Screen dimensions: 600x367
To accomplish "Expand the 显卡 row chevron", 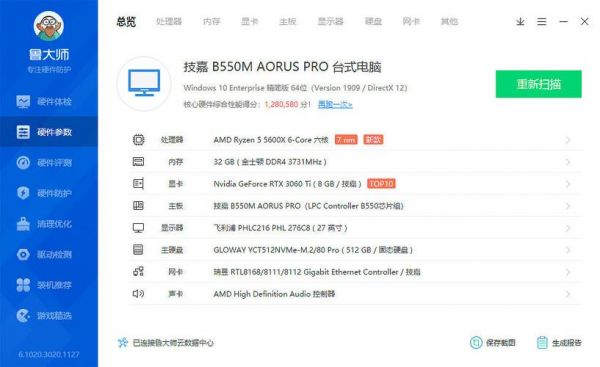I will [568, 184].
